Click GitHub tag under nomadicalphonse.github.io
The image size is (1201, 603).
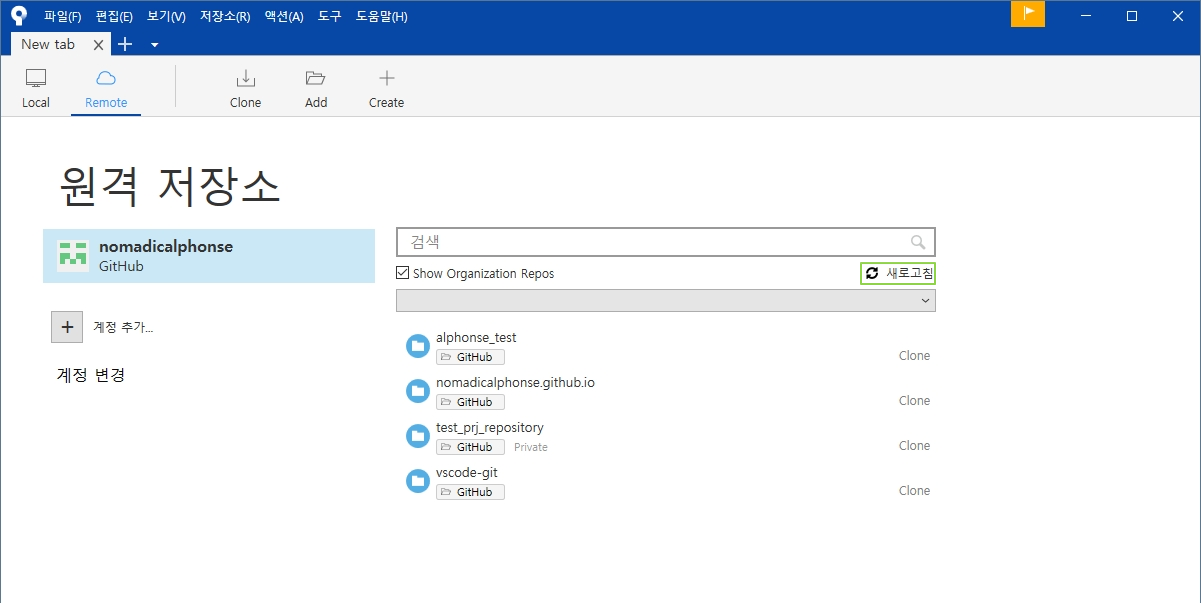(470, 402)
